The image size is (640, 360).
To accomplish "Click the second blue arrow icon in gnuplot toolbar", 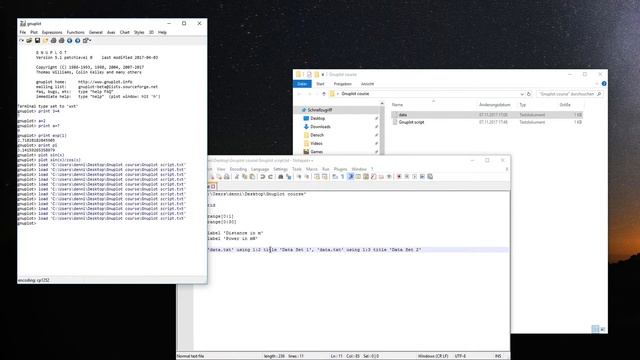I will click(x=78, y=40).
